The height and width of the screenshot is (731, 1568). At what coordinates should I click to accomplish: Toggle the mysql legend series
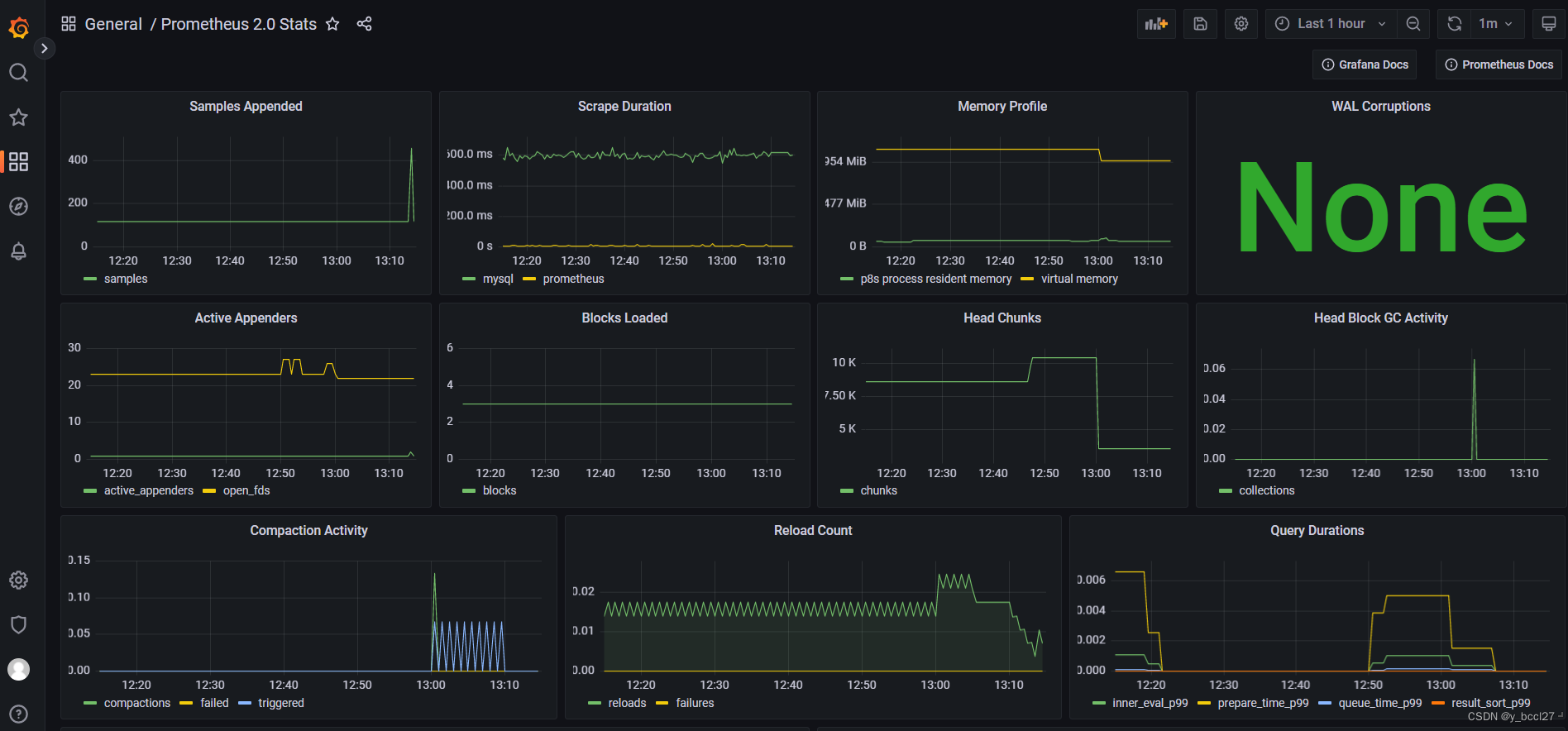[x=498, y=279]
